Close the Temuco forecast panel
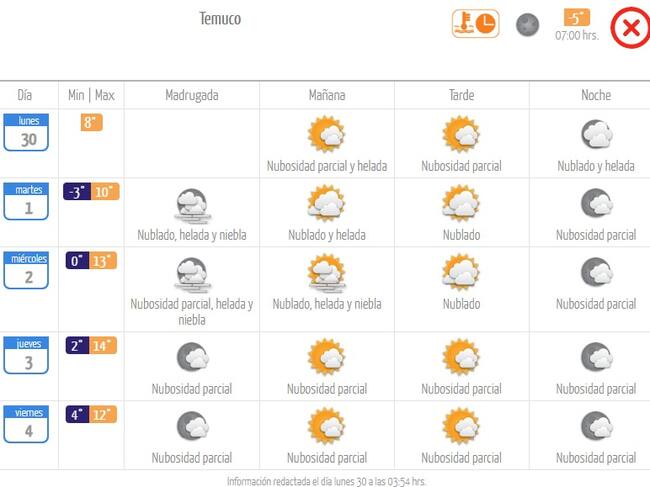650x487 pixels. tap(631, 28)
